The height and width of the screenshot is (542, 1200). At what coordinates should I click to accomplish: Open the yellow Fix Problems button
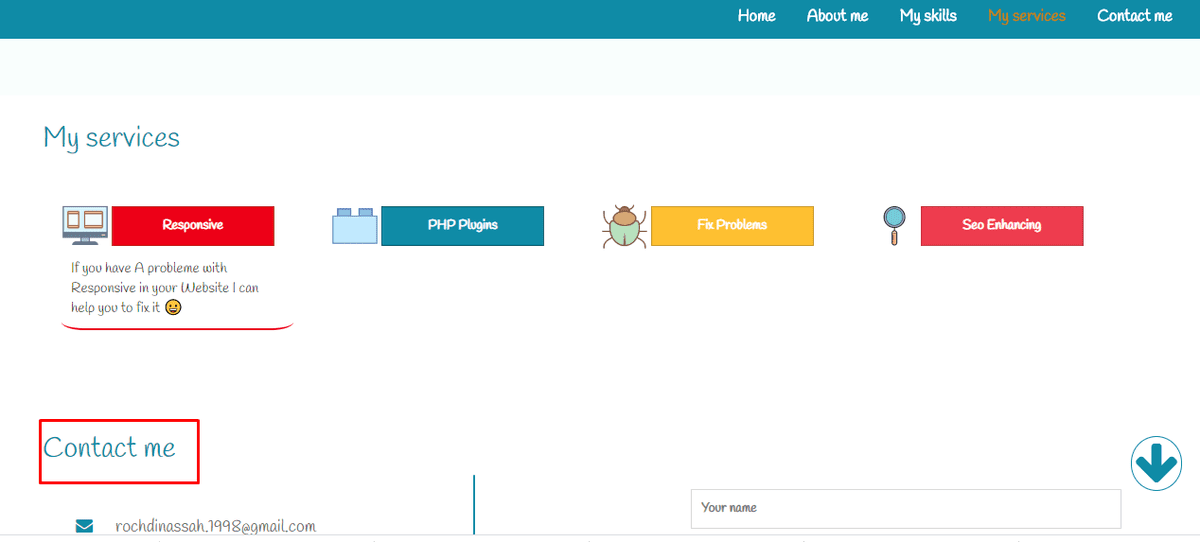click(732, 226)
